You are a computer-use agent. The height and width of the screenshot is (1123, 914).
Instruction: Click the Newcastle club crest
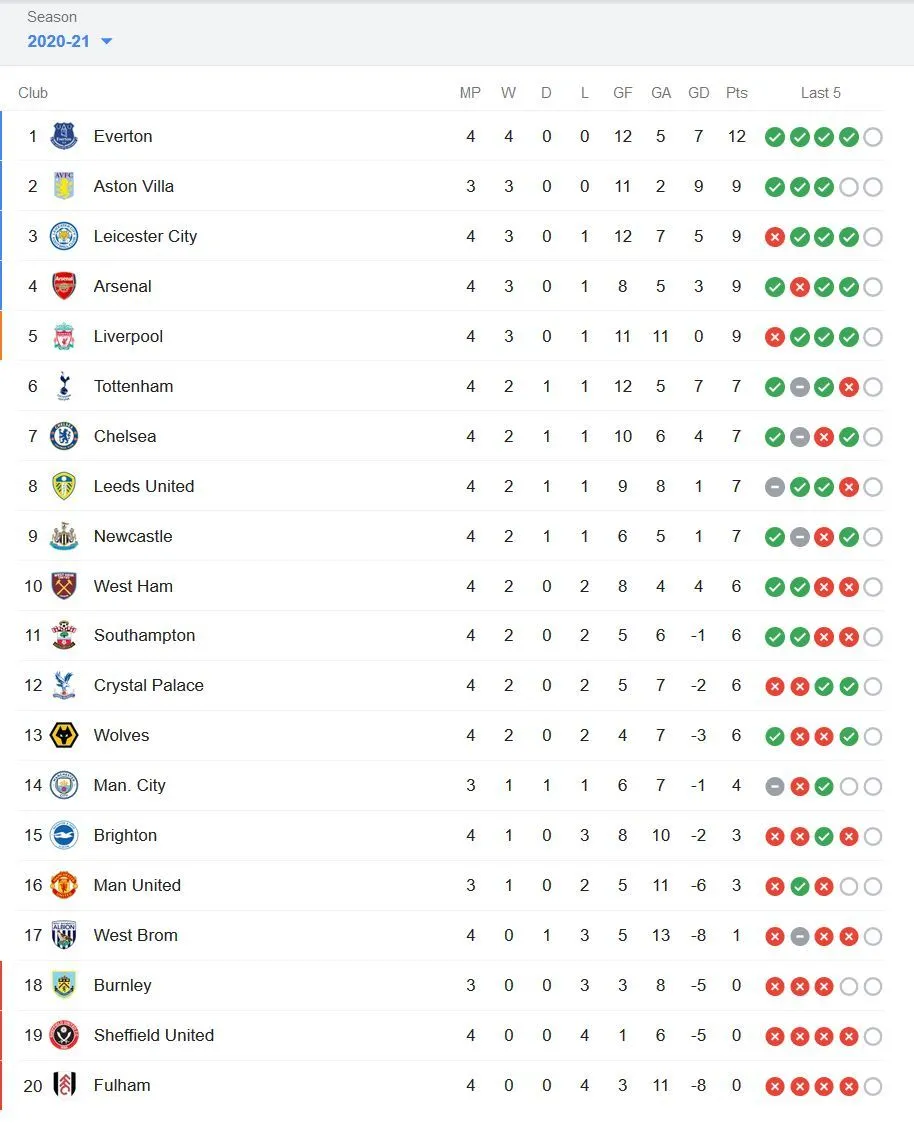(x=64, y=536)
